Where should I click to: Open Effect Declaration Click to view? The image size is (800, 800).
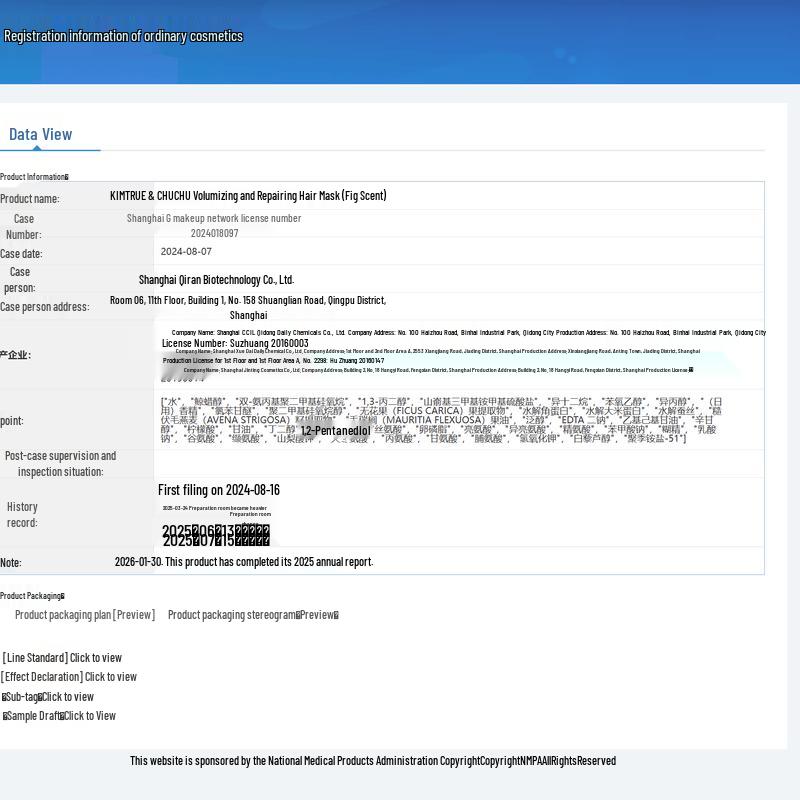pos(69,677)
